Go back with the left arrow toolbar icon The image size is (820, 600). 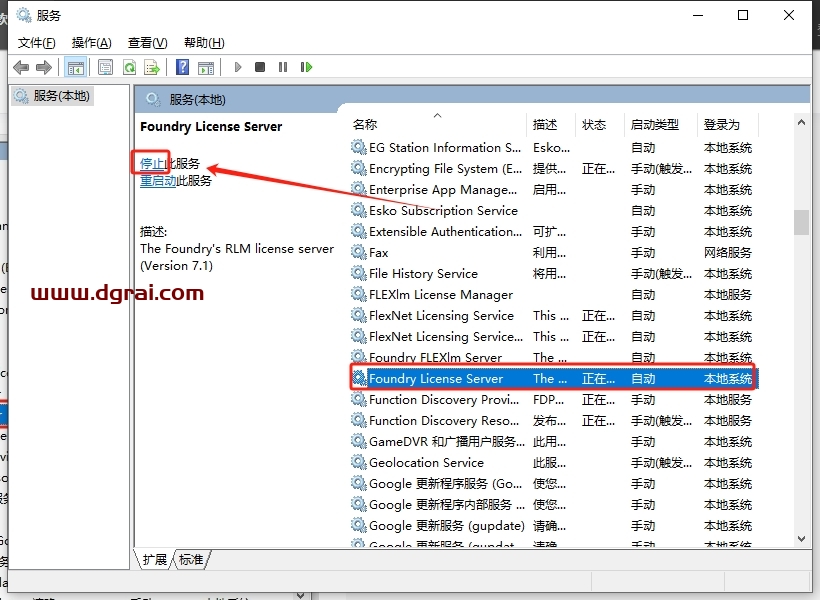pyautogui.click(x=21, y=67)
